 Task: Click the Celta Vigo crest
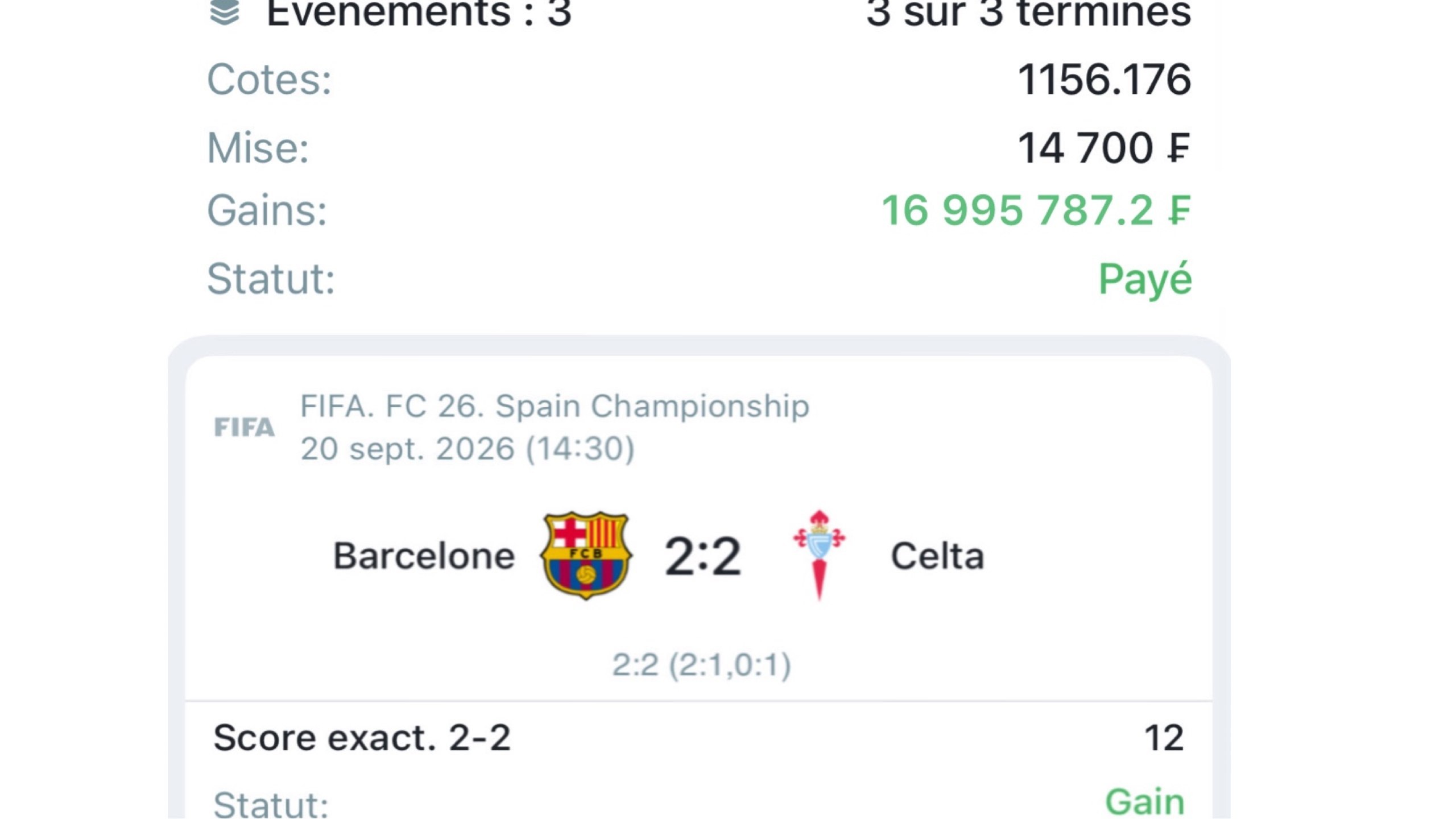point(819,555)
